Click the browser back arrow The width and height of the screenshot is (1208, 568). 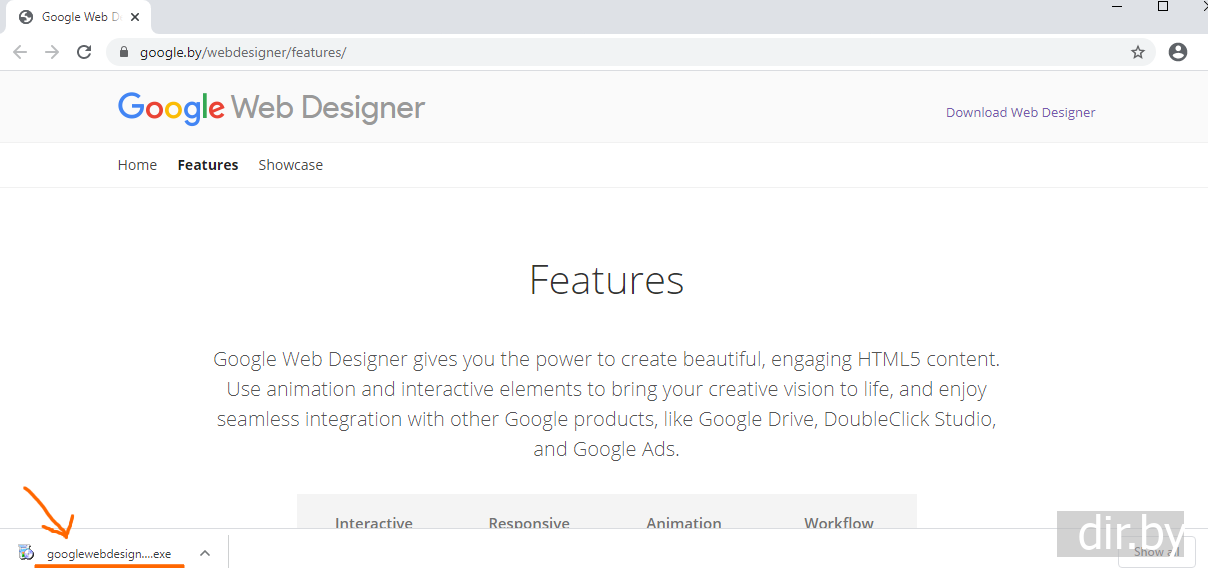pyautogui.click(x=20, y=52)
